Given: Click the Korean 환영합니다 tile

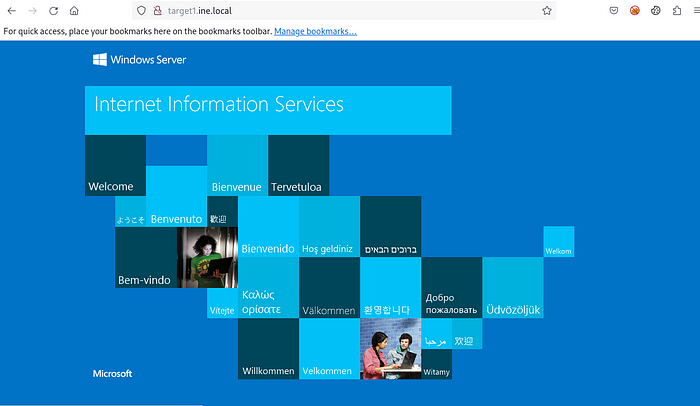Looking at the screenshot, I should pos(391,288).
